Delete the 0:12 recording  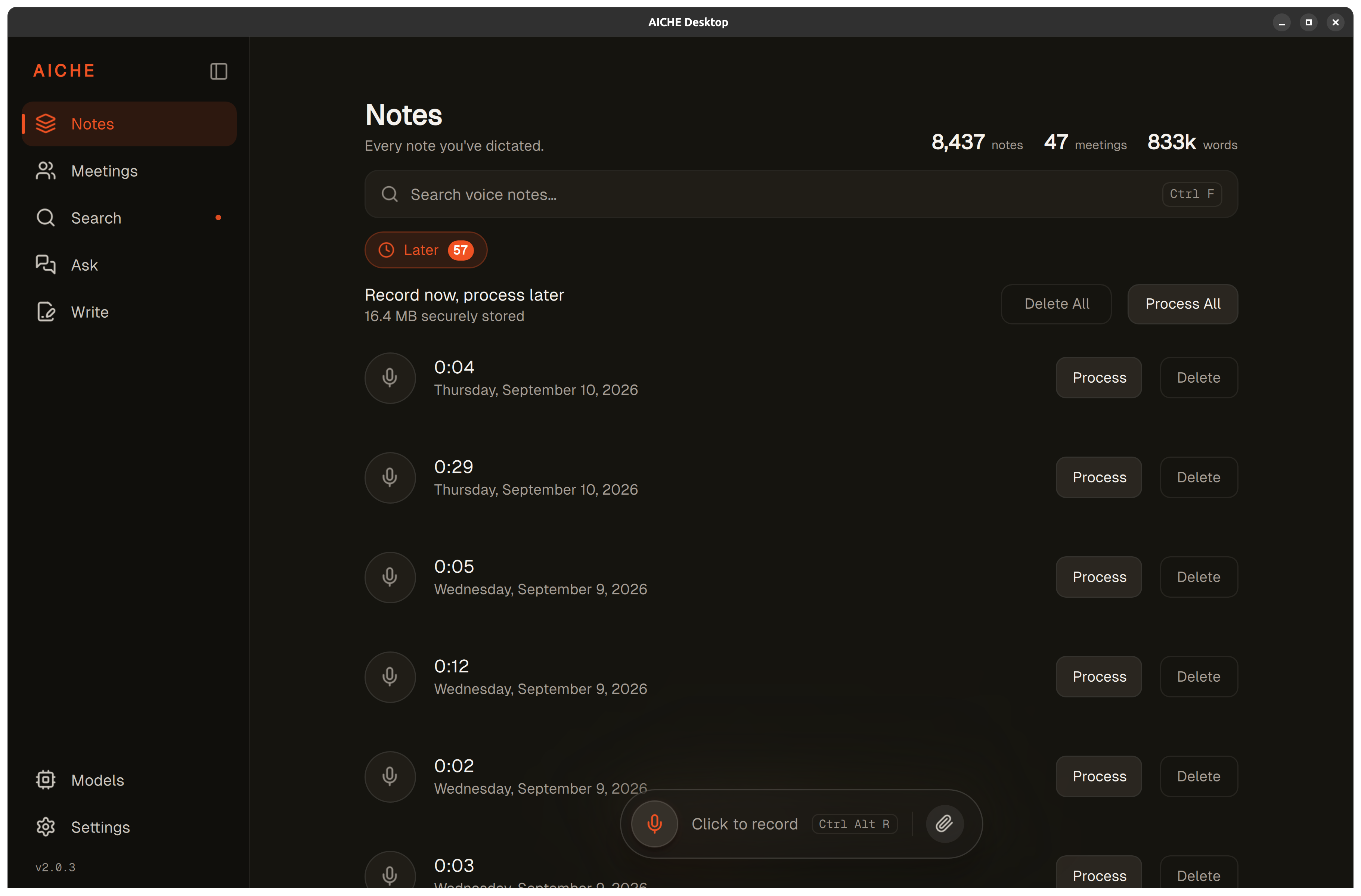(1199, 676)
